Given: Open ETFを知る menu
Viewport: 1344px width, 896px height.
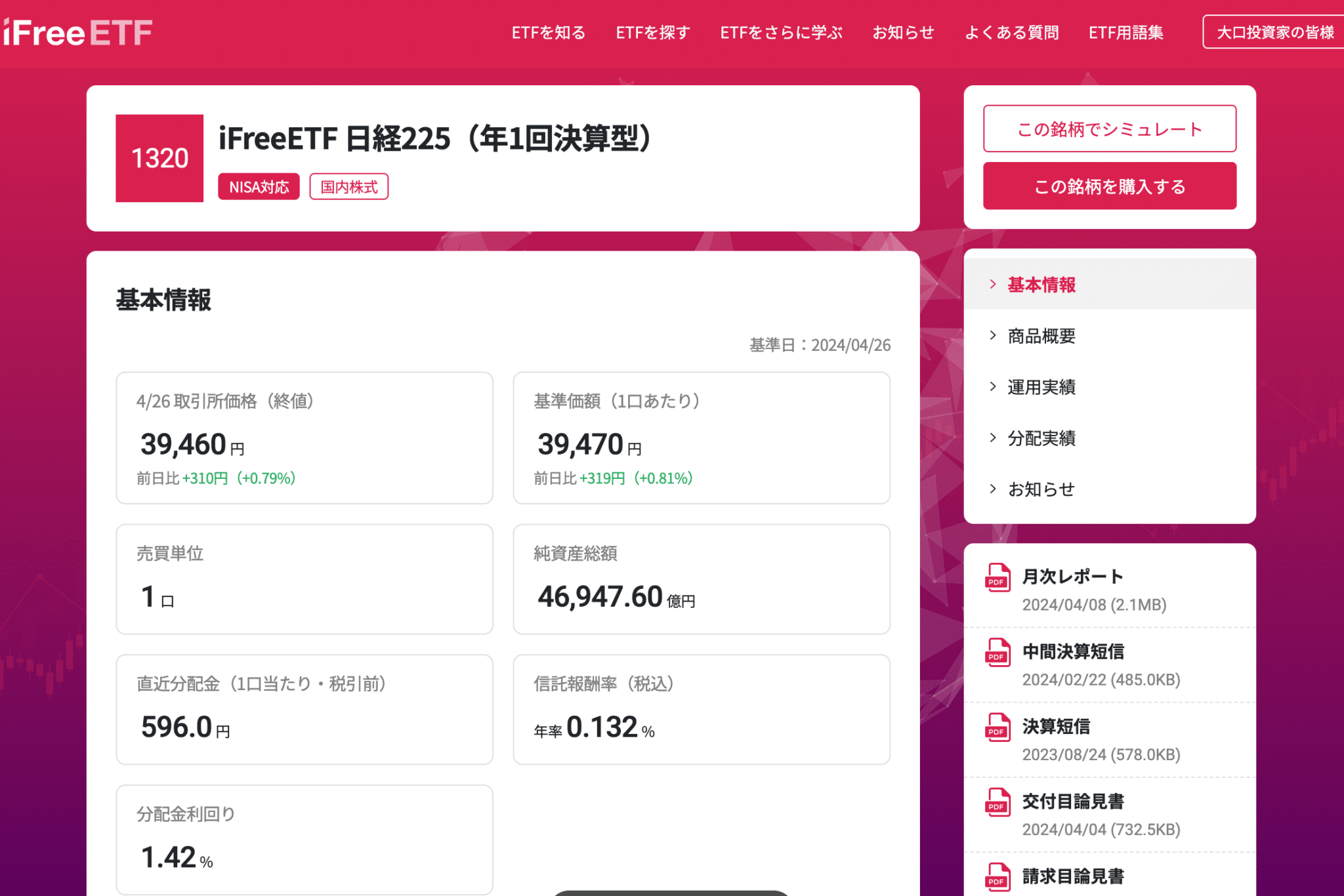Looking at the screenshot, I should click(x=549, y=33).
